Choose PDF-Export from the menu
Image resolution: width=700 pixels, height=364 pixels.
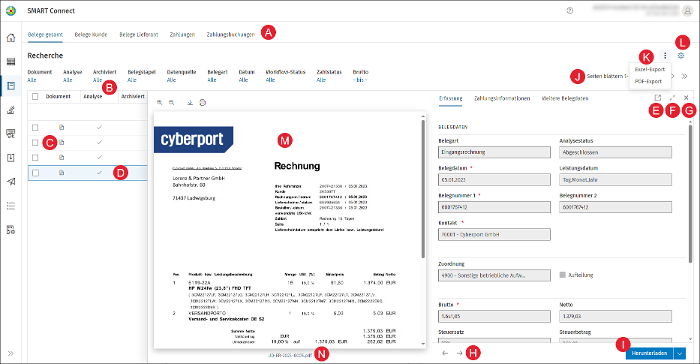648,82
